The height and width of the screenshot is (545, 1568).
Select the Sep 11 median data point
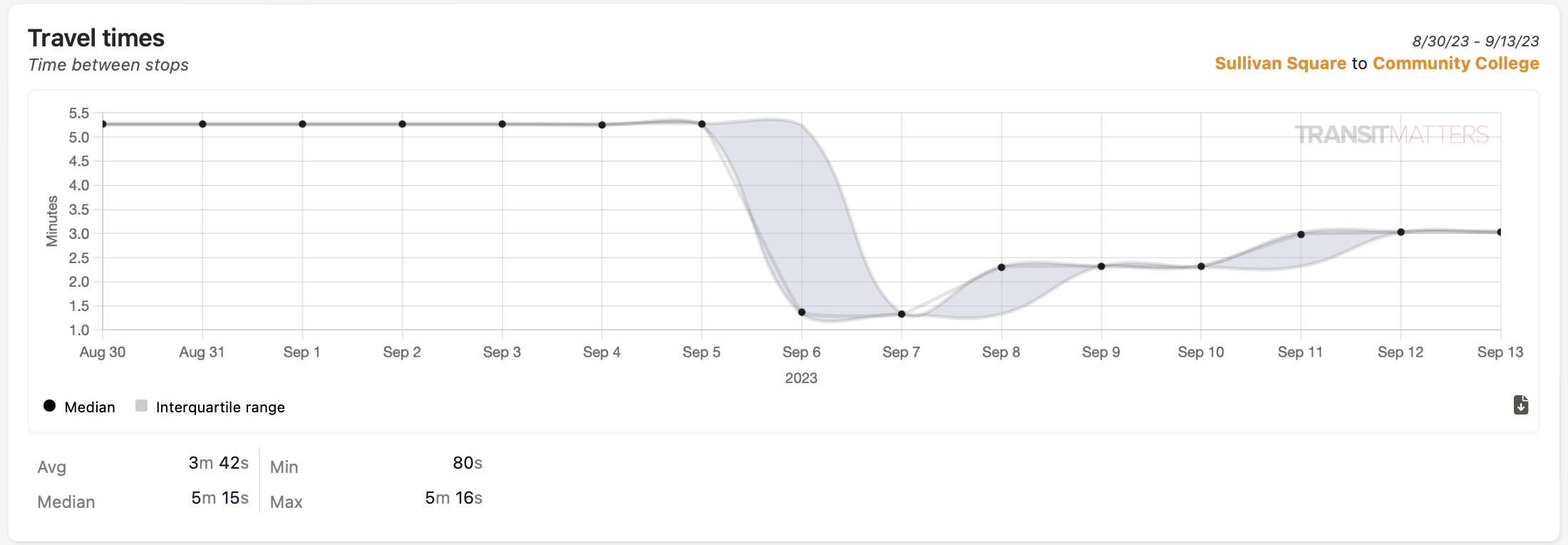coord(1301,235)
